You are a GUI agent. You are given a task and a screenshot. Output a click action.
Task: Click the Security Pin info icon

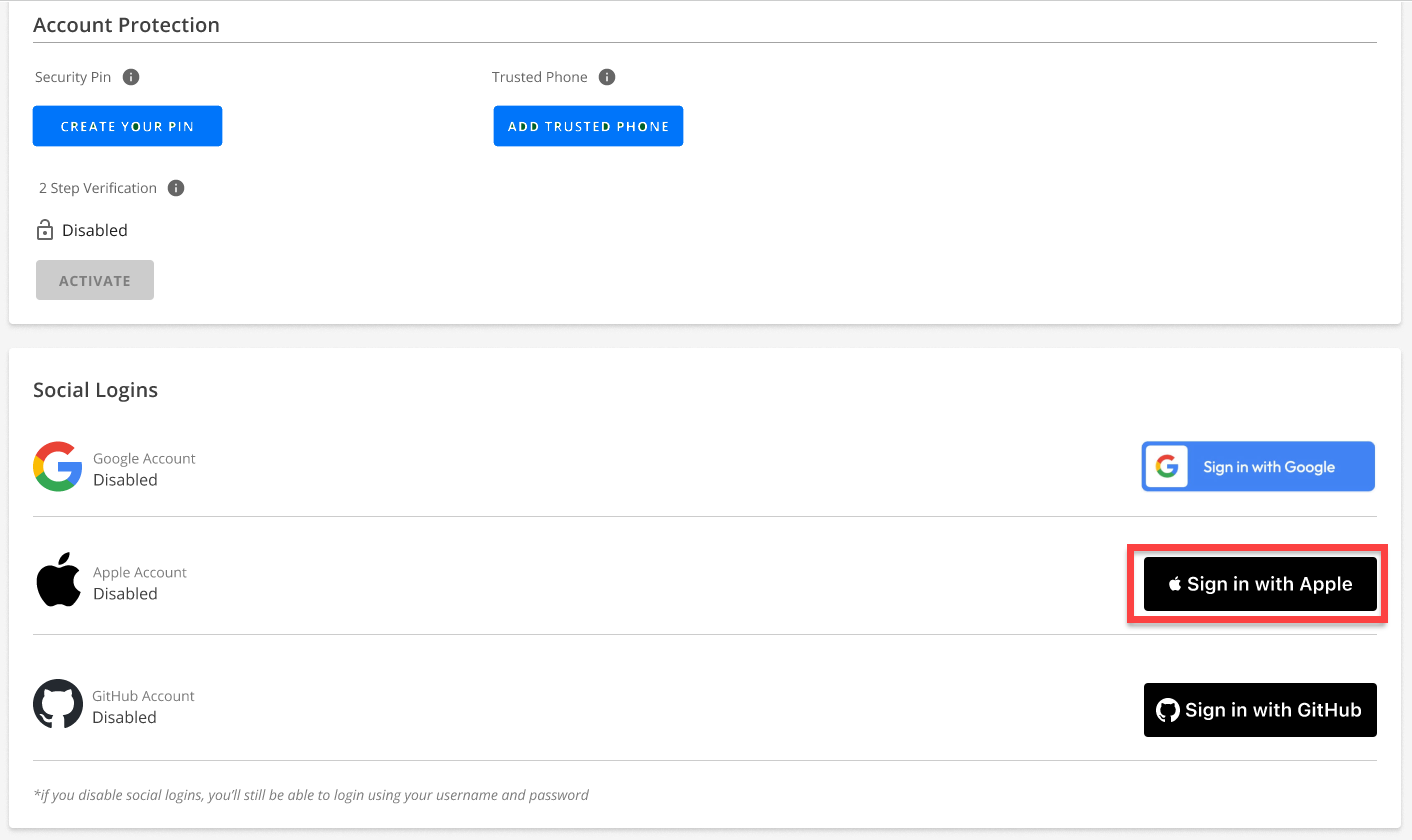131,77
